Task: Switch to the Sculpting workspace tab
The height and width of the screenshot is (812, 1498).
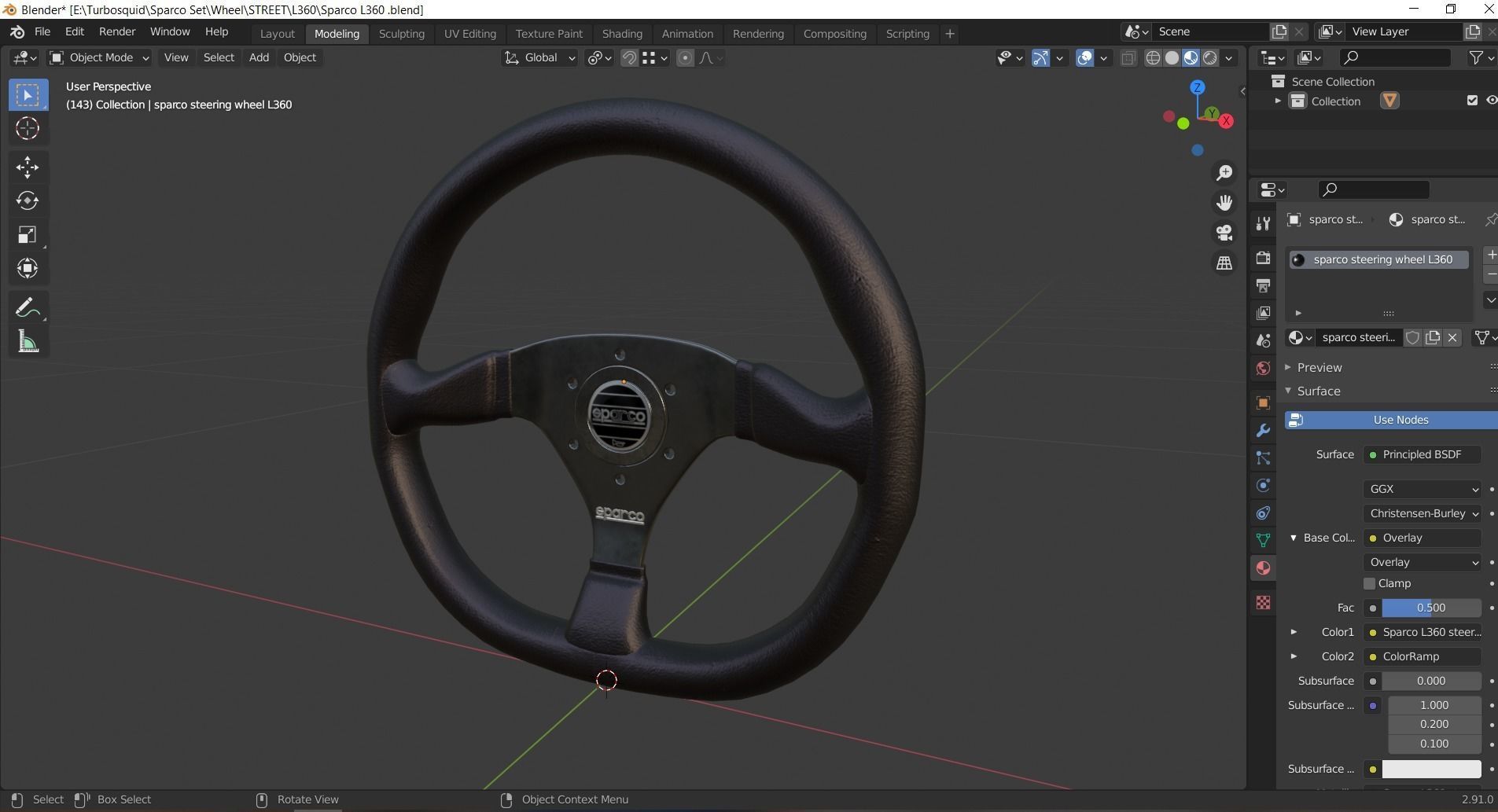Action: point(401,34)
